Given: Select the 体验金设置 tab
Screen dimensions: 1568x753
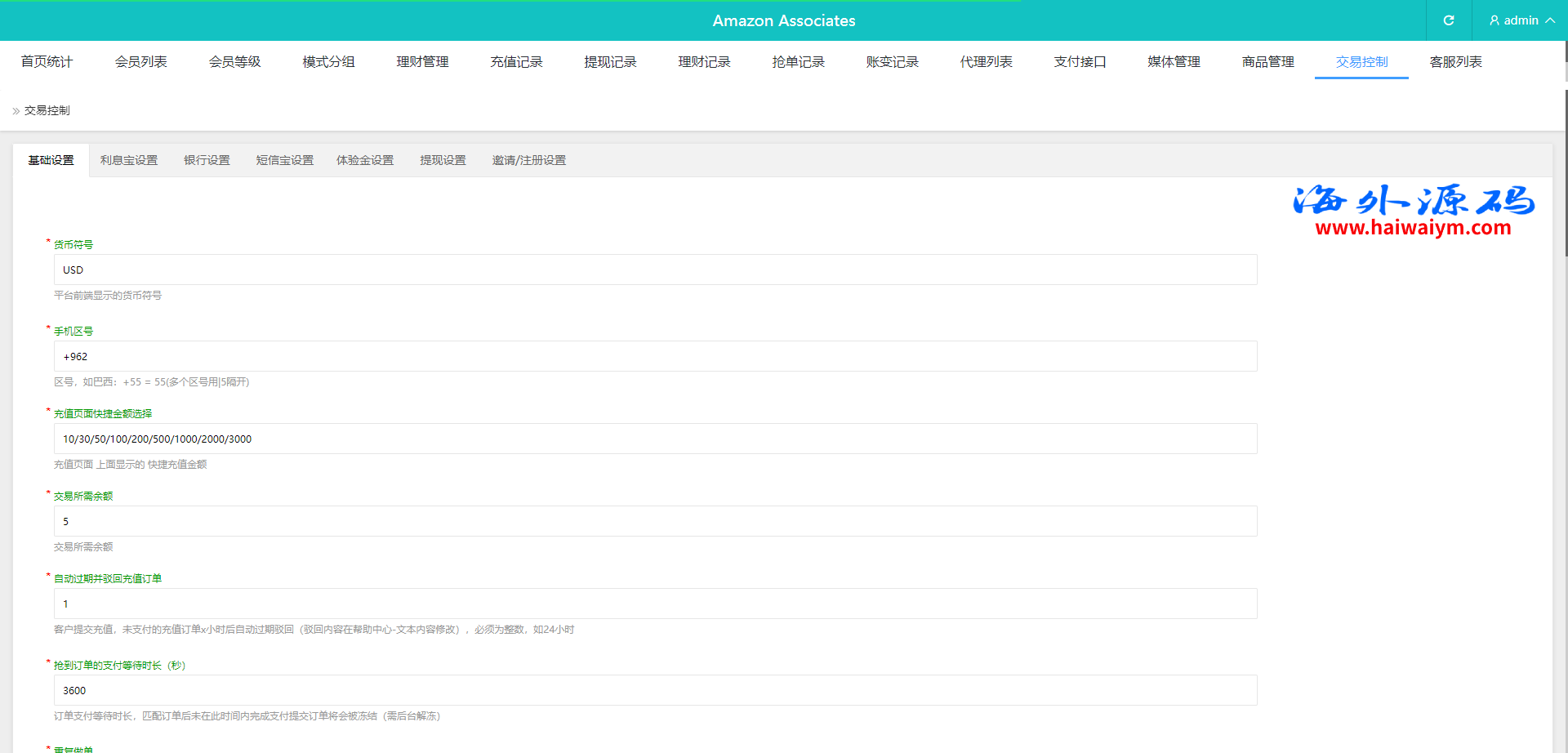Looking at the screenshot, I should pos(365,161).
